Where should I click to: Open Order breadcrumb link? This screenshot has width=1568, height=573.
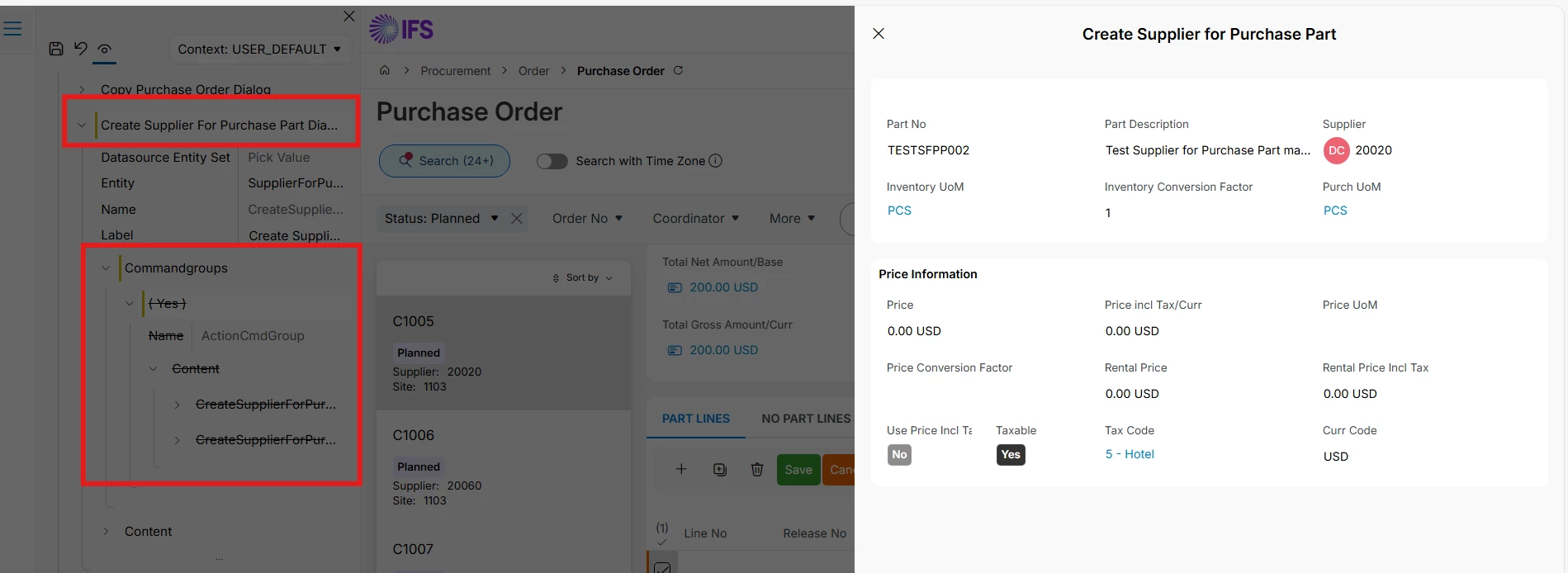pyautogui.click(x=533, y=71)
